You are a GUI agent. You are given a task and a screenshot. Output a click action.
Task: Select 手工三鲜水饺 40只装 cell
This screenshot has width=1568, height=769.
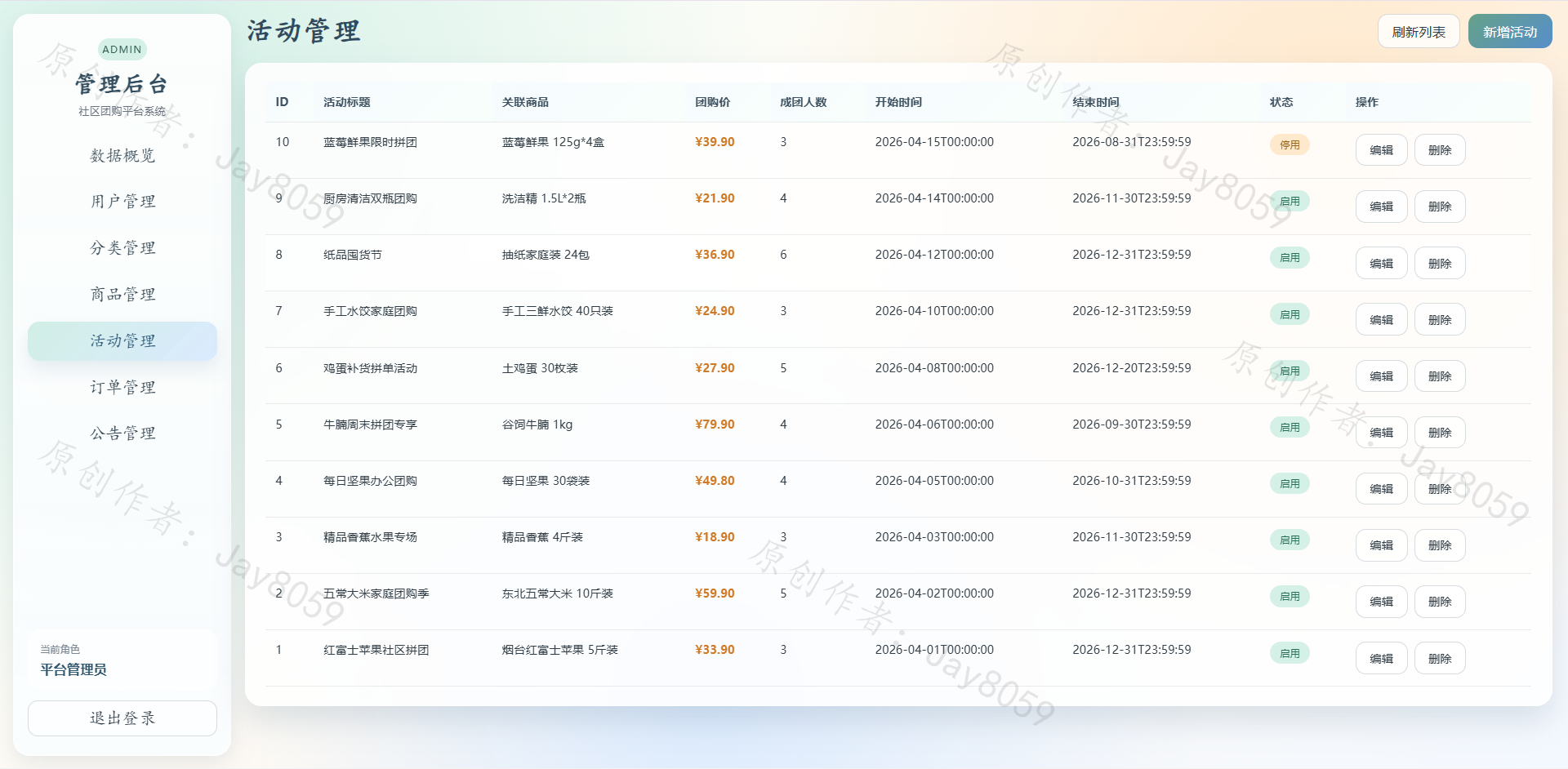point(557,311)
